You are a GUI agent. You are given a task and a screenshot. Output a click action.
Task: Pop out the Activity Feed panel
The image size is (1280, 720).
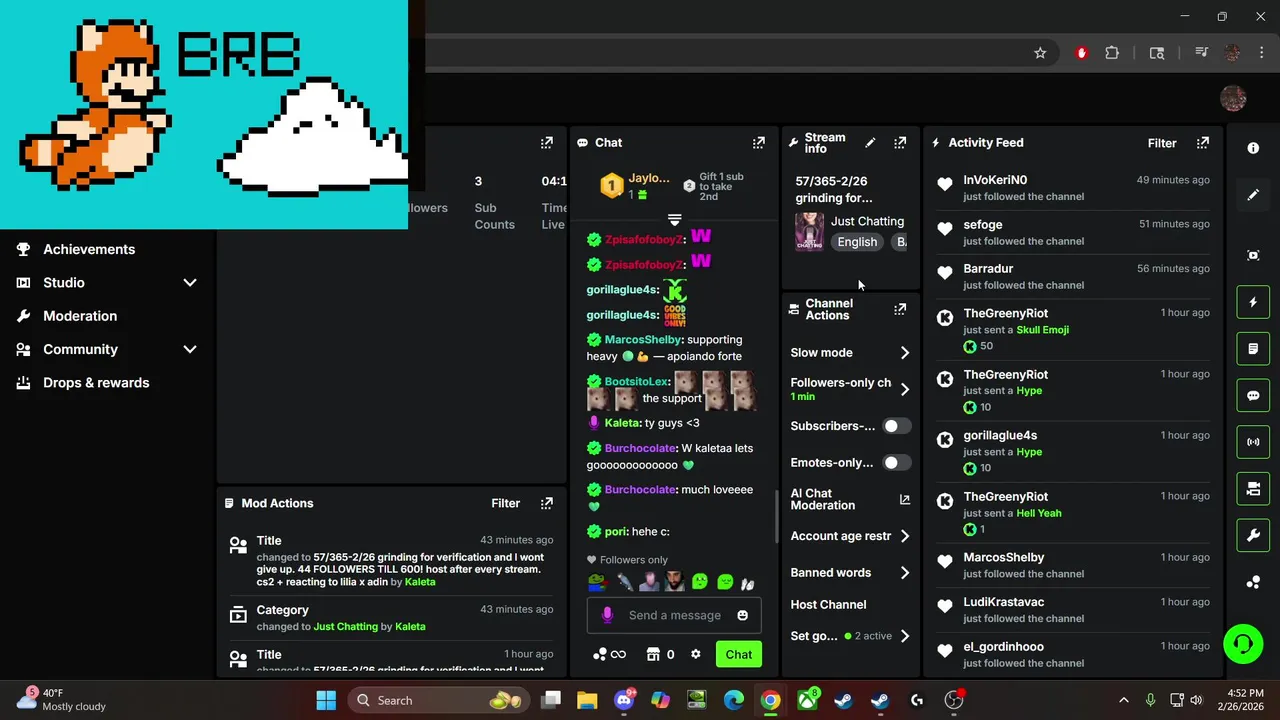pyautogui.click(x=1203, y=143)
